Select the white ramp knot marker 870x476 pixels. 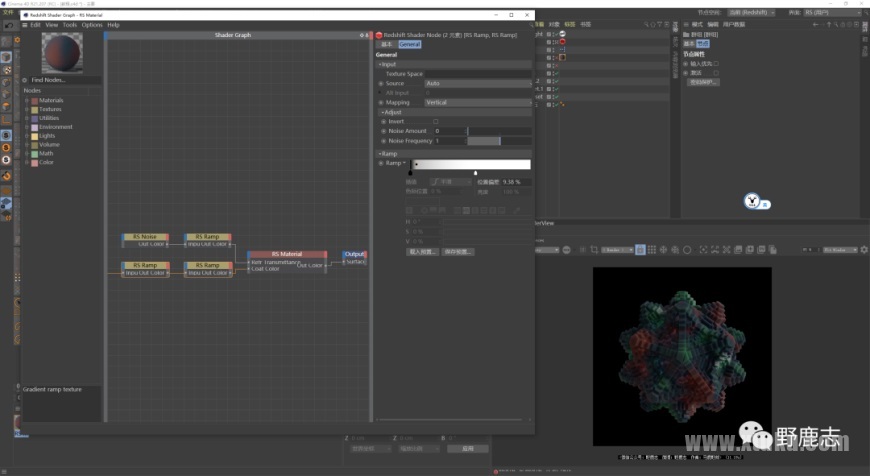pos(476,173)
